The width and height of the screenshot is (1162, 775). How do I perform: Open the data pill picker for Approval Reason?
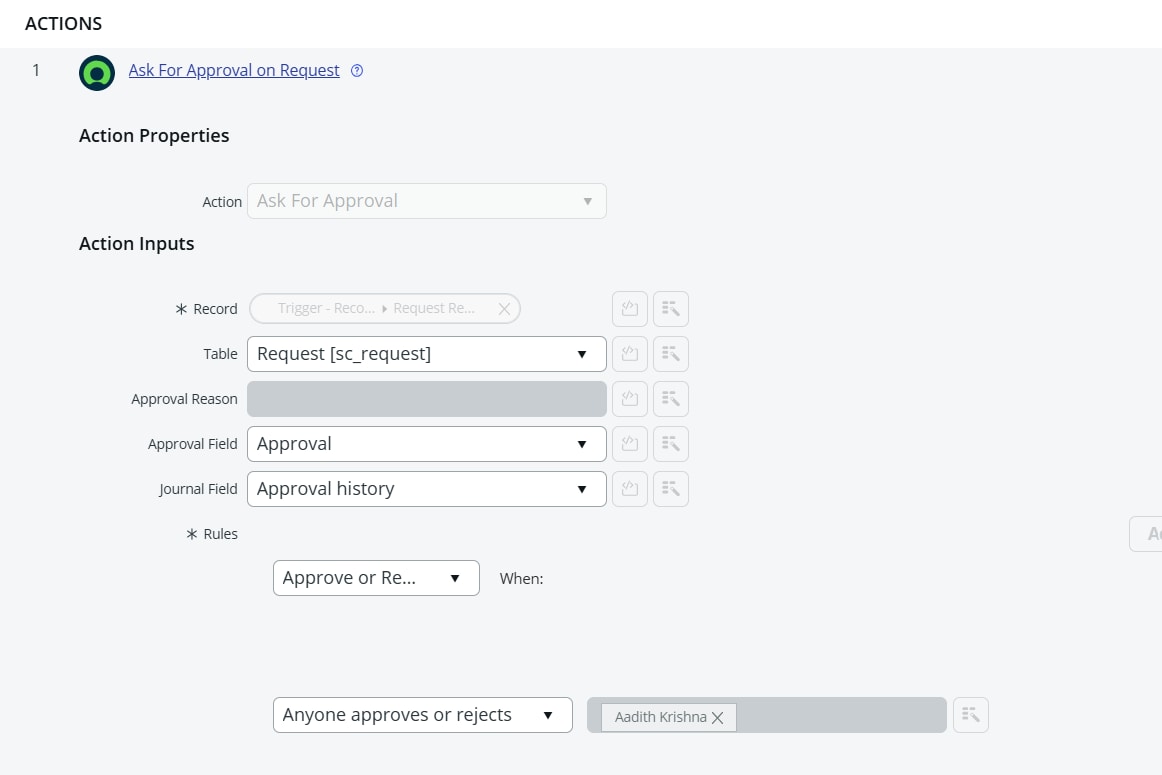click(671, 398)
